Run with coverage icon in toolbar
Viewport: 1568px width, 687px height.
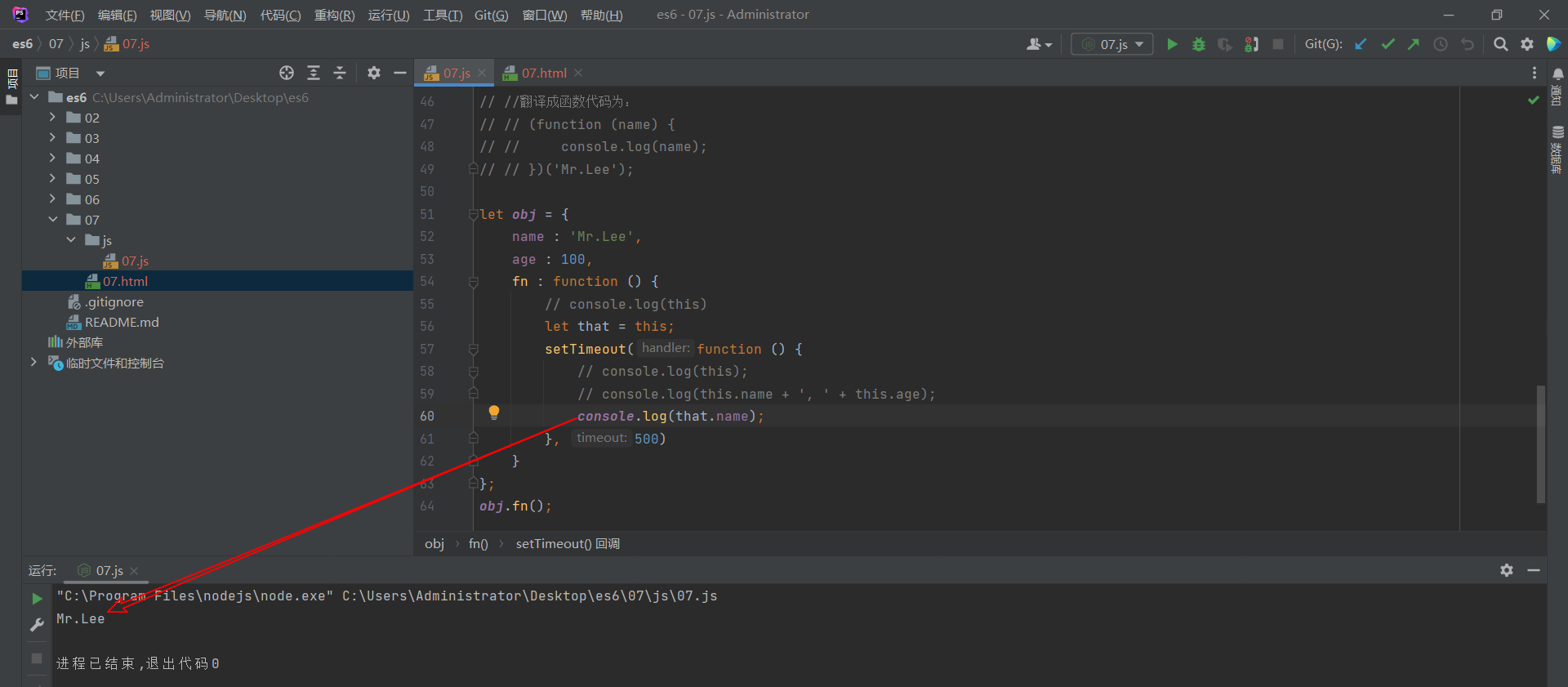(x=1225, y=44)
